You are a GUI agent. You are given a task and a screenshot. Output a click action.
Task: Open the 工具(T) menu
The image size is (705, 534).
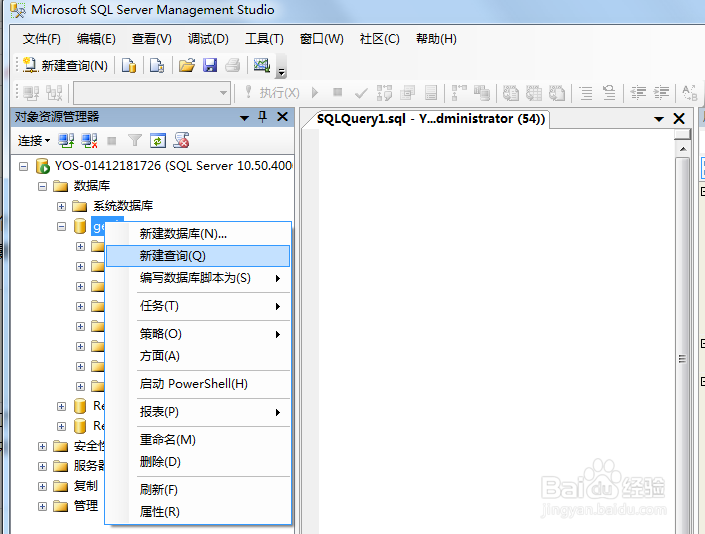[264, 39]
